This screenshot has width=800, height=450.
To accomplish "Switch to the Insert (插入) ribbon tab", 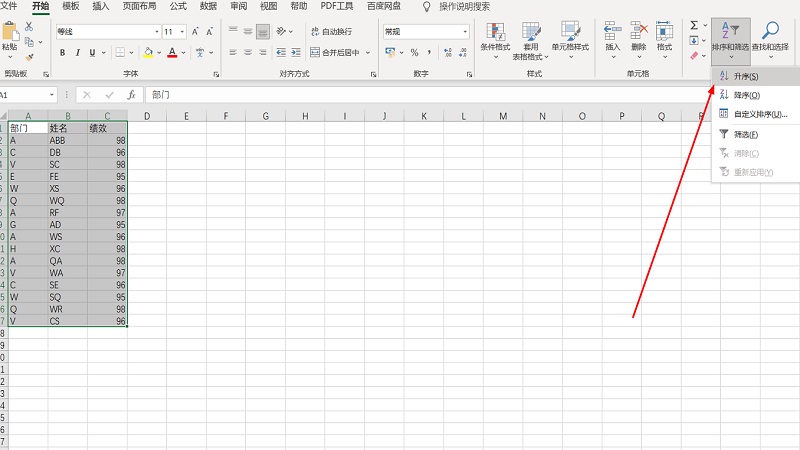I will click(101, 6).
